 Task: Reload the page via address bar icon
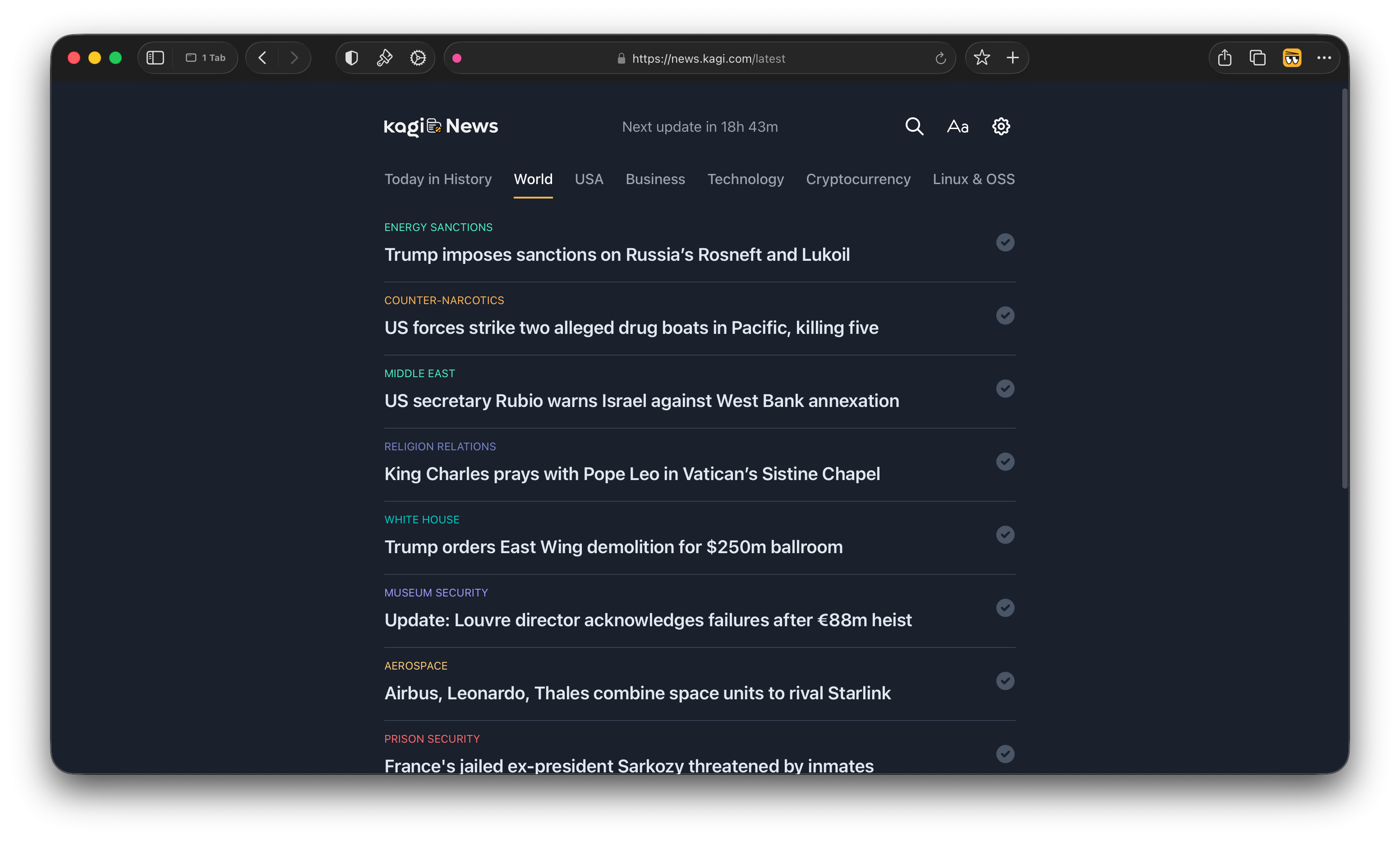(x=940, y=58)
